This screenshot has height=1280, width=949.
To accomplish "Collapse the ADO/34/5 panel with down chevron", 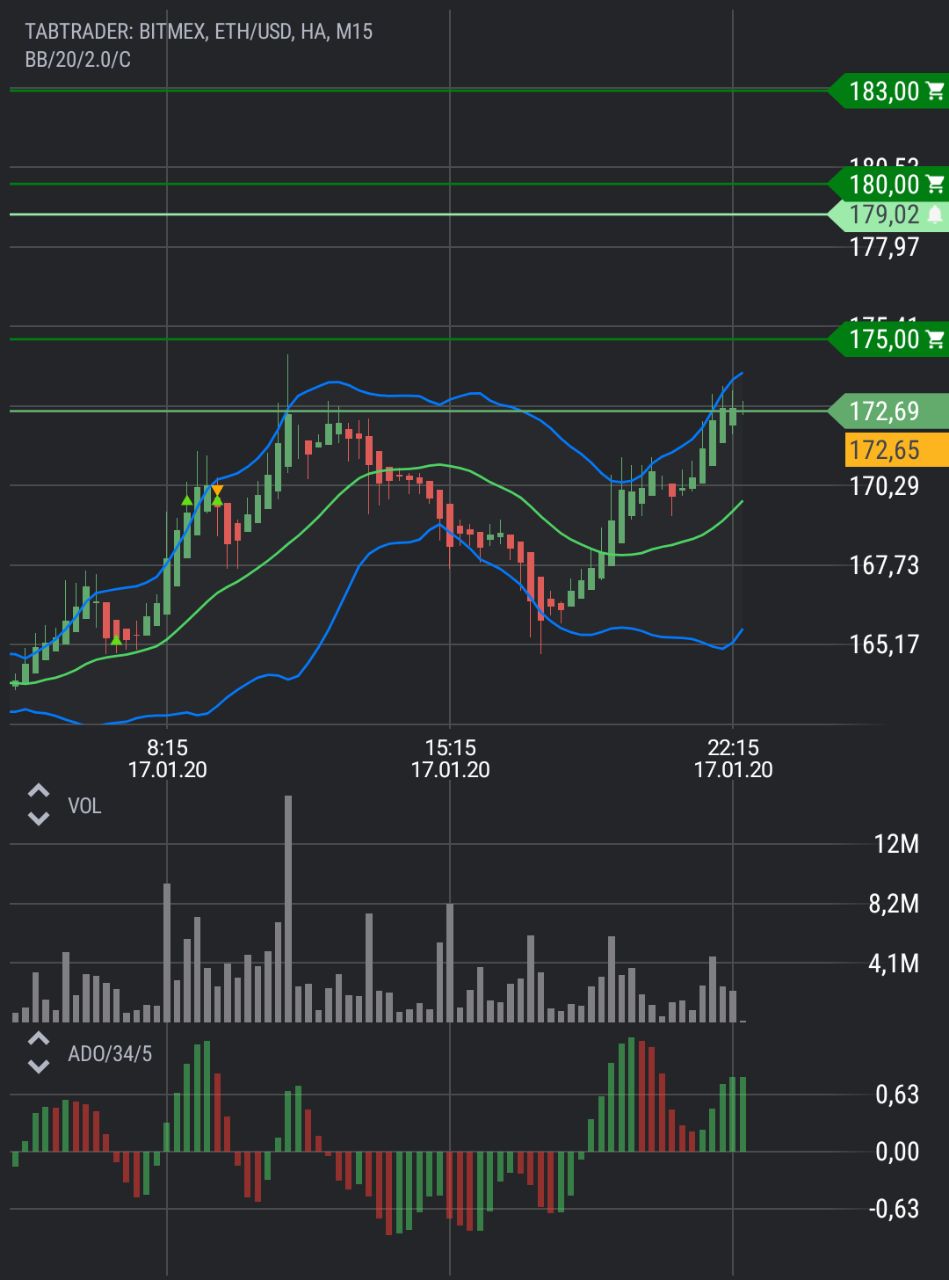I will pos(38,1066).
